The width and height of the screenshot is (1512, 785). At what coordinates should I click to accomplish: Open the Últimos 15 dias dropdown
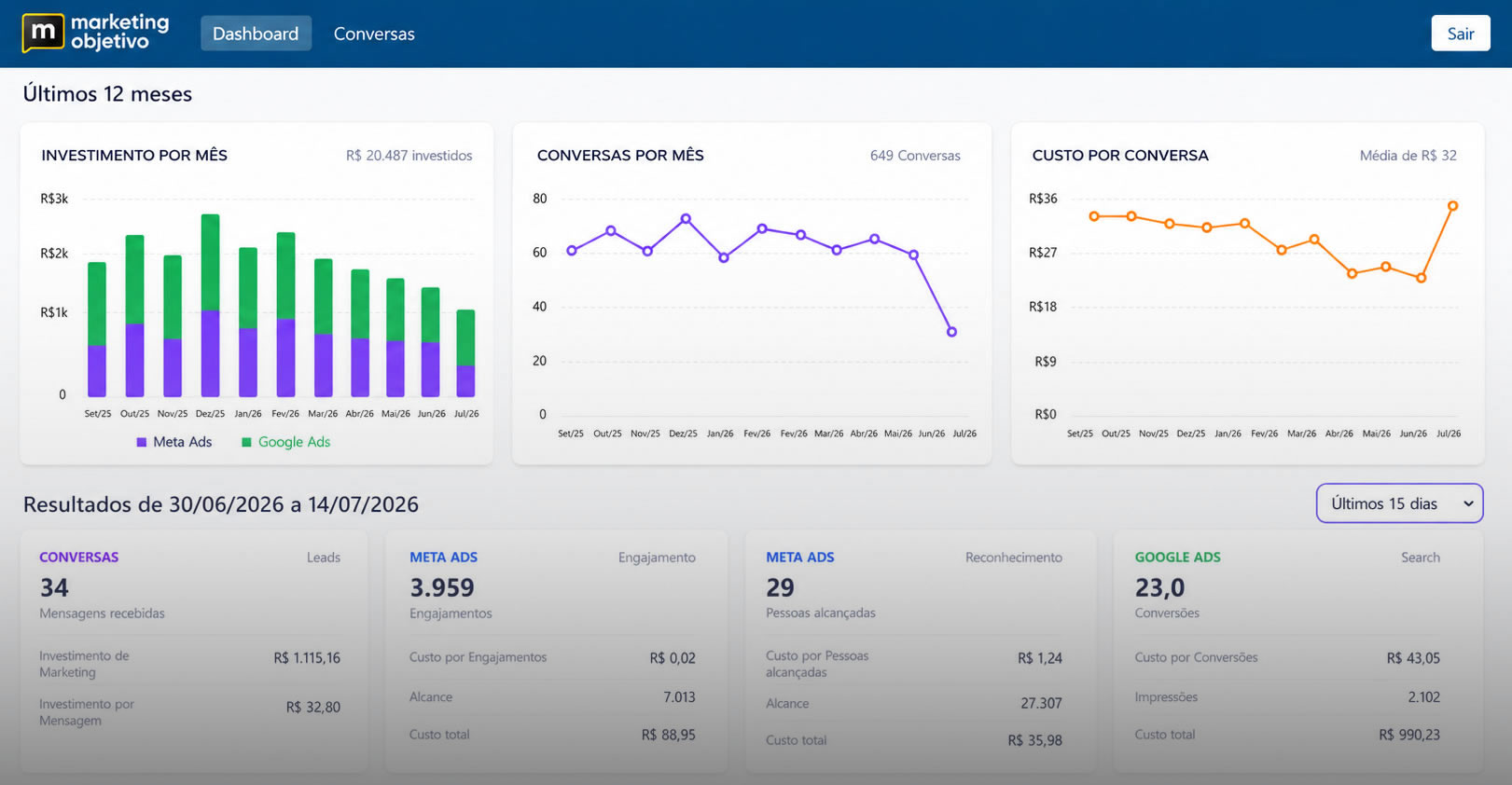1399,503
